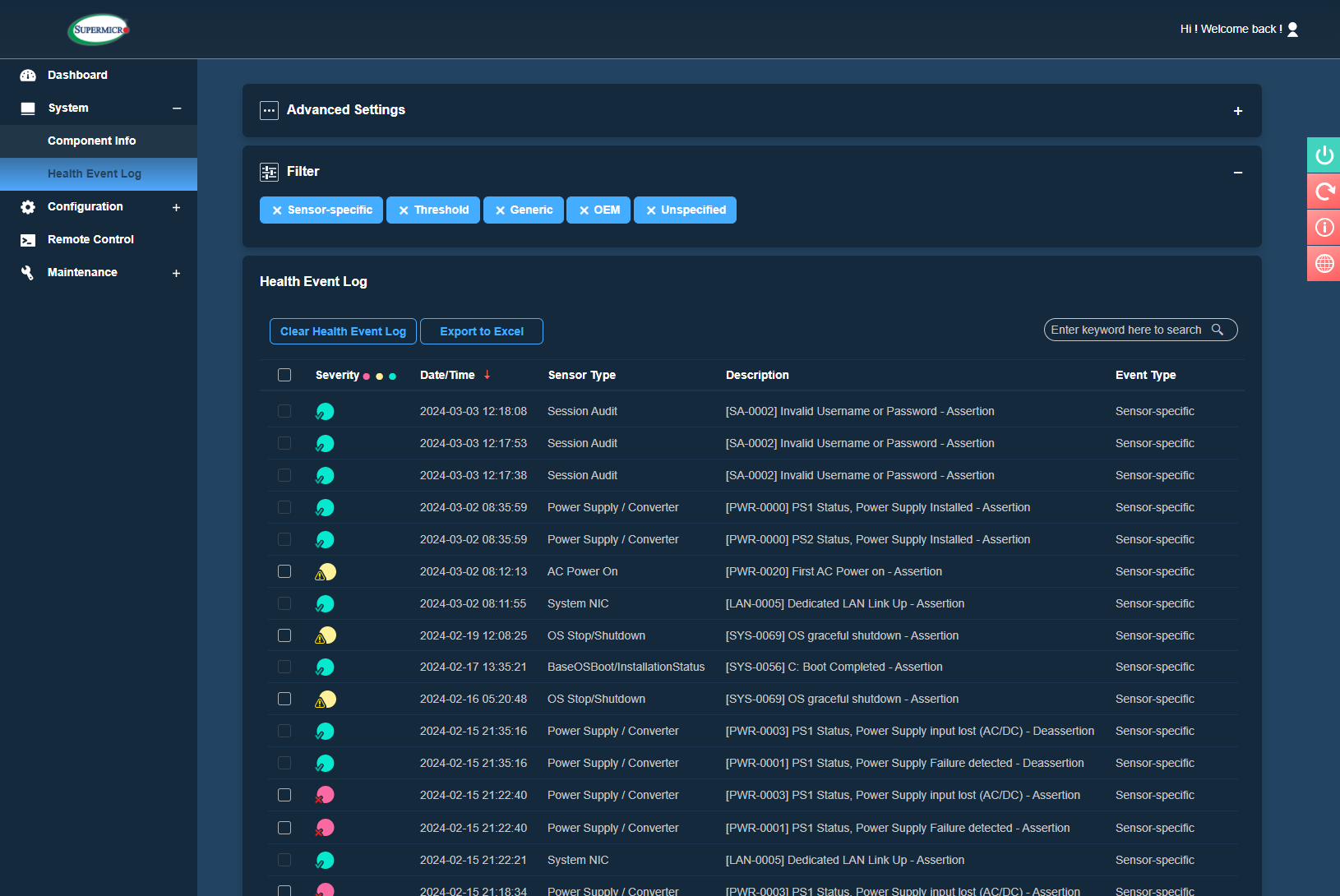Click the Supermicro logo

pyautogui.click(x=99, y=30)
